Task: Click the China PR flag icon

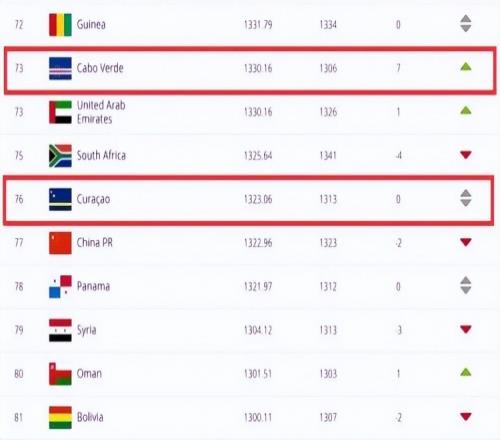Action: 60,243
